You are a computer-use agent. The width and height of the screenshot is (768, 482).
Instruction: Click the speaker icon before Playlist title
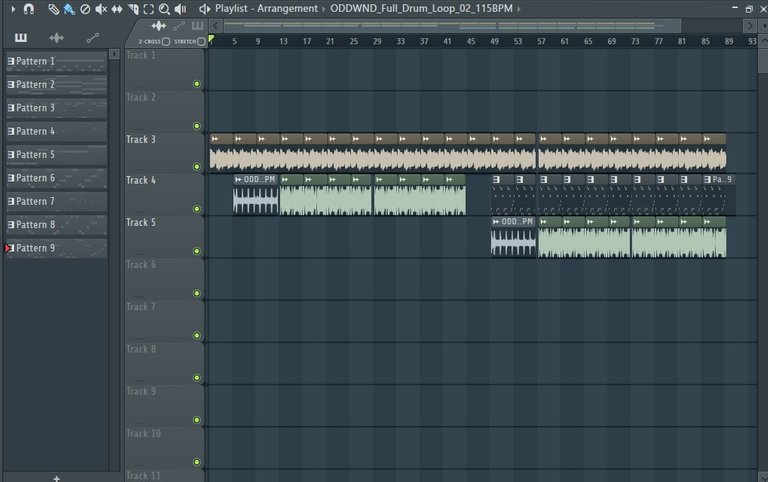tap(204, 9)
